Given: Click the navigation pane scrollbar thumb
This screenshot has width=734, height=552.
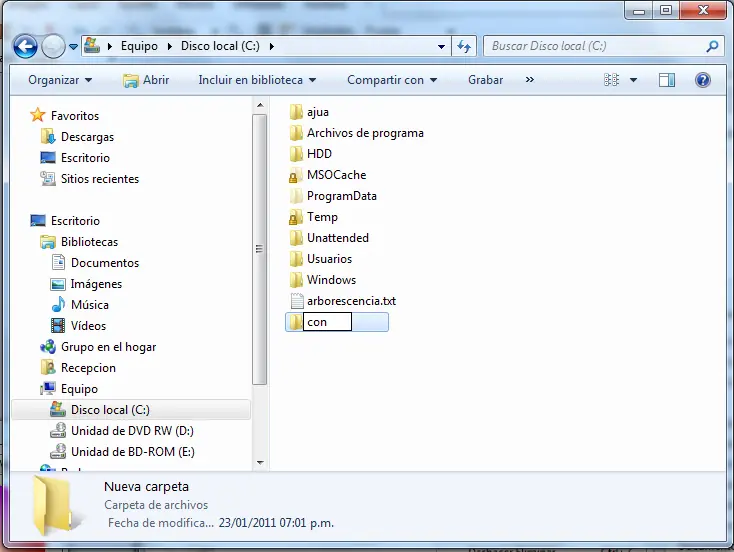Looking at the screenshot, I should (259, 249).
